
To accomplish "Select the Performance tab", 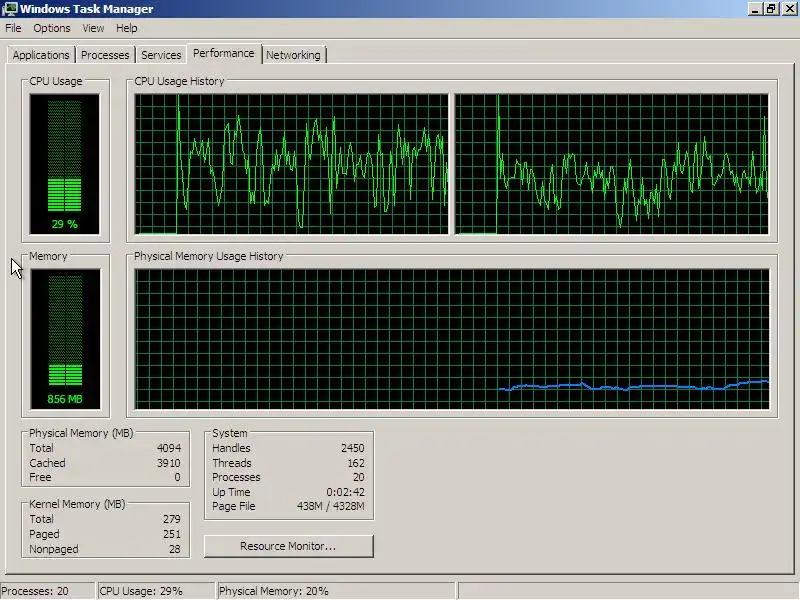I will pyautogui.click(x=223, y=54).
